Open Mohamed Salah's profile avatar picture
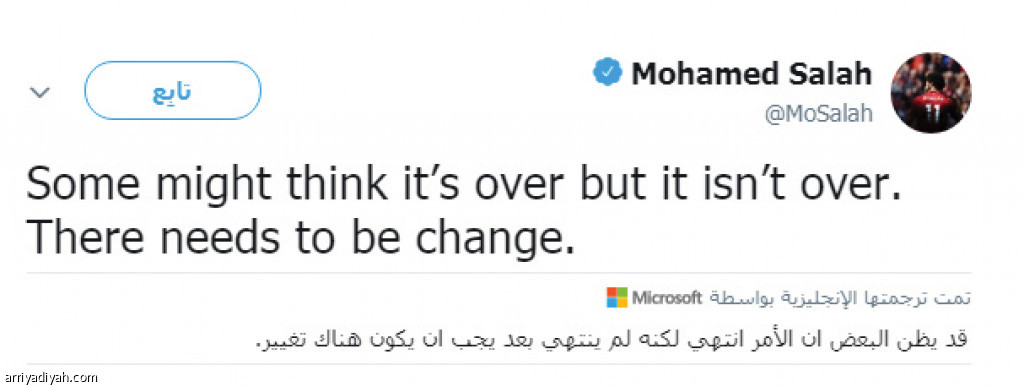 [931, 93]
